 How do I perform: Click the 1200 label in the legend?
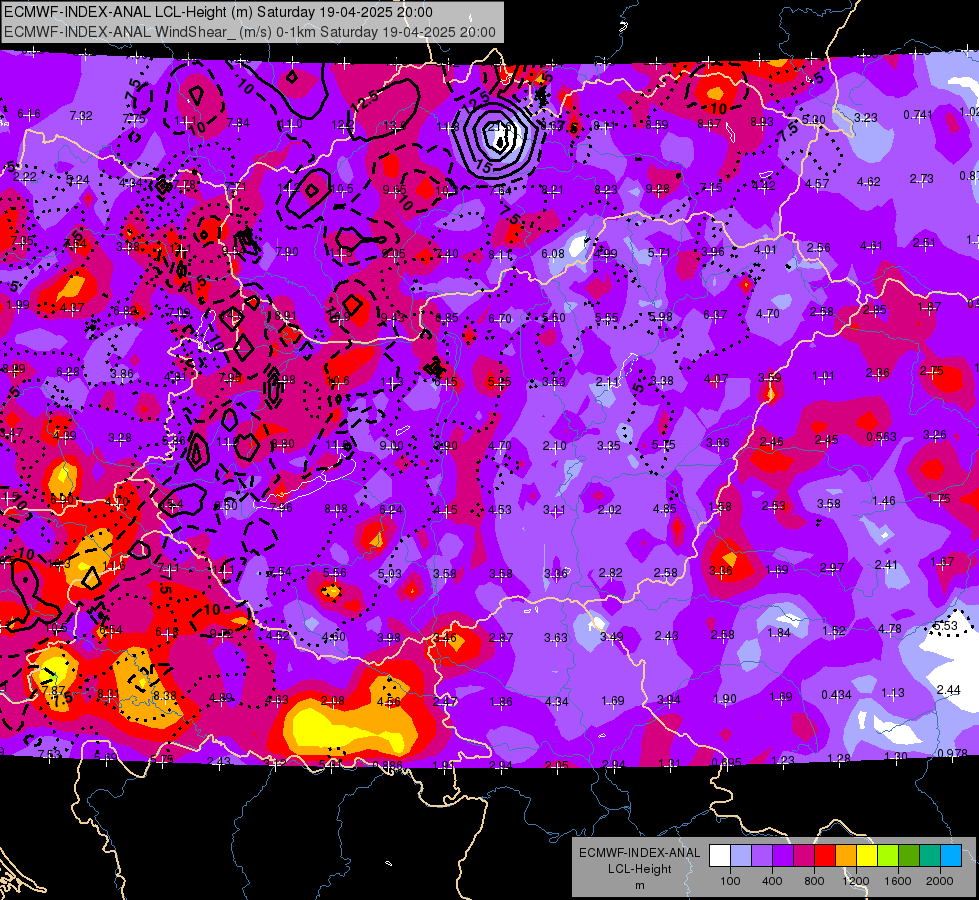click(x=855, y=881)
